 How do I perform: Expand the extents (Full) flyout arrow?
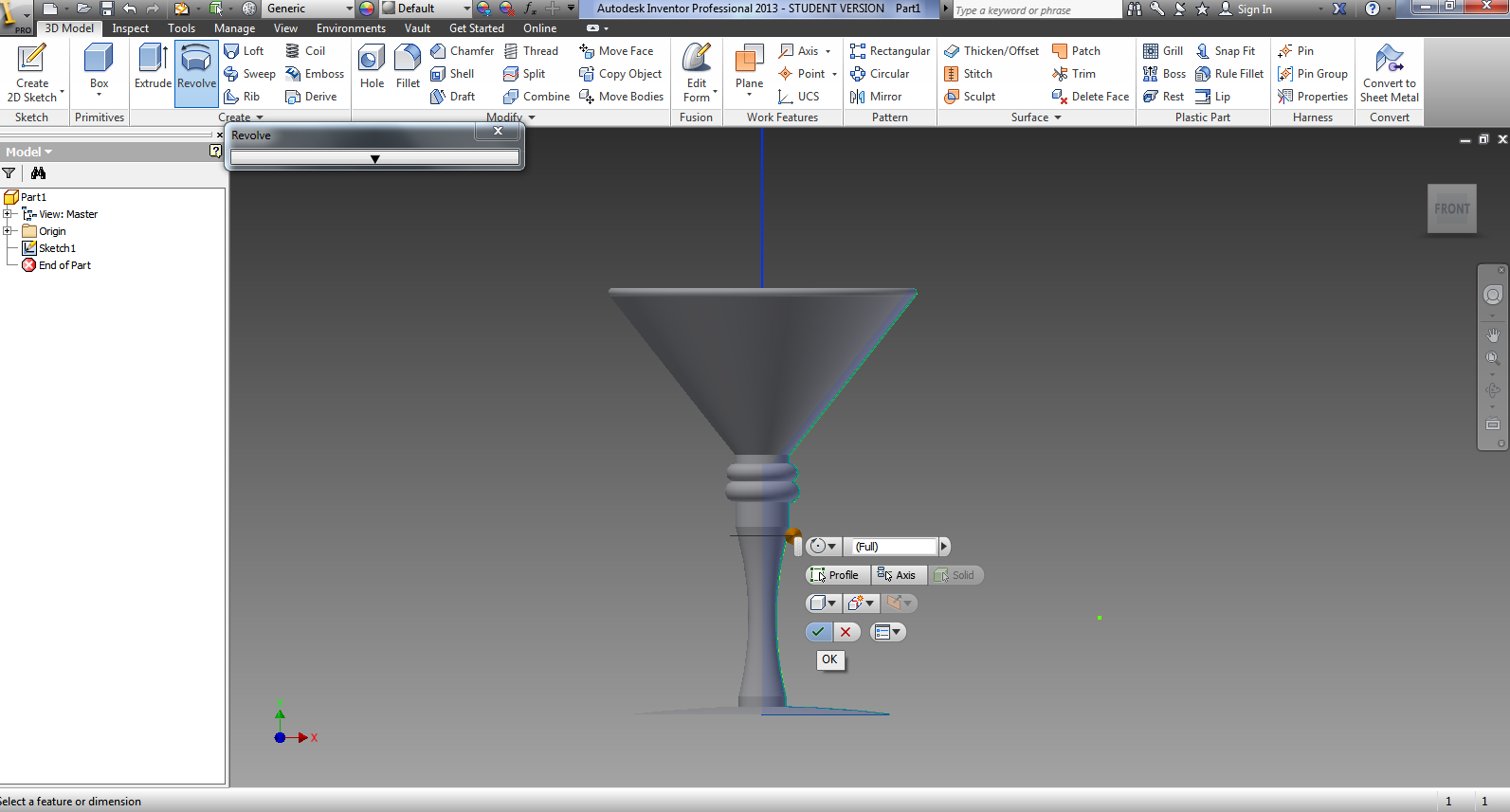pos(944,547)
